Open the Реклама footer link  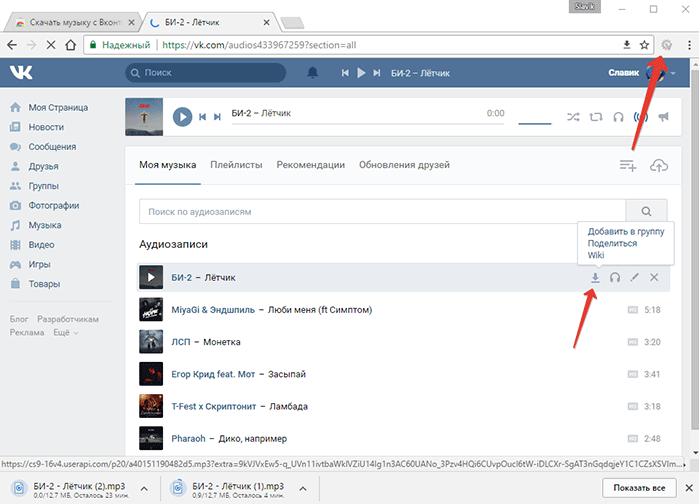click(27, 332)
